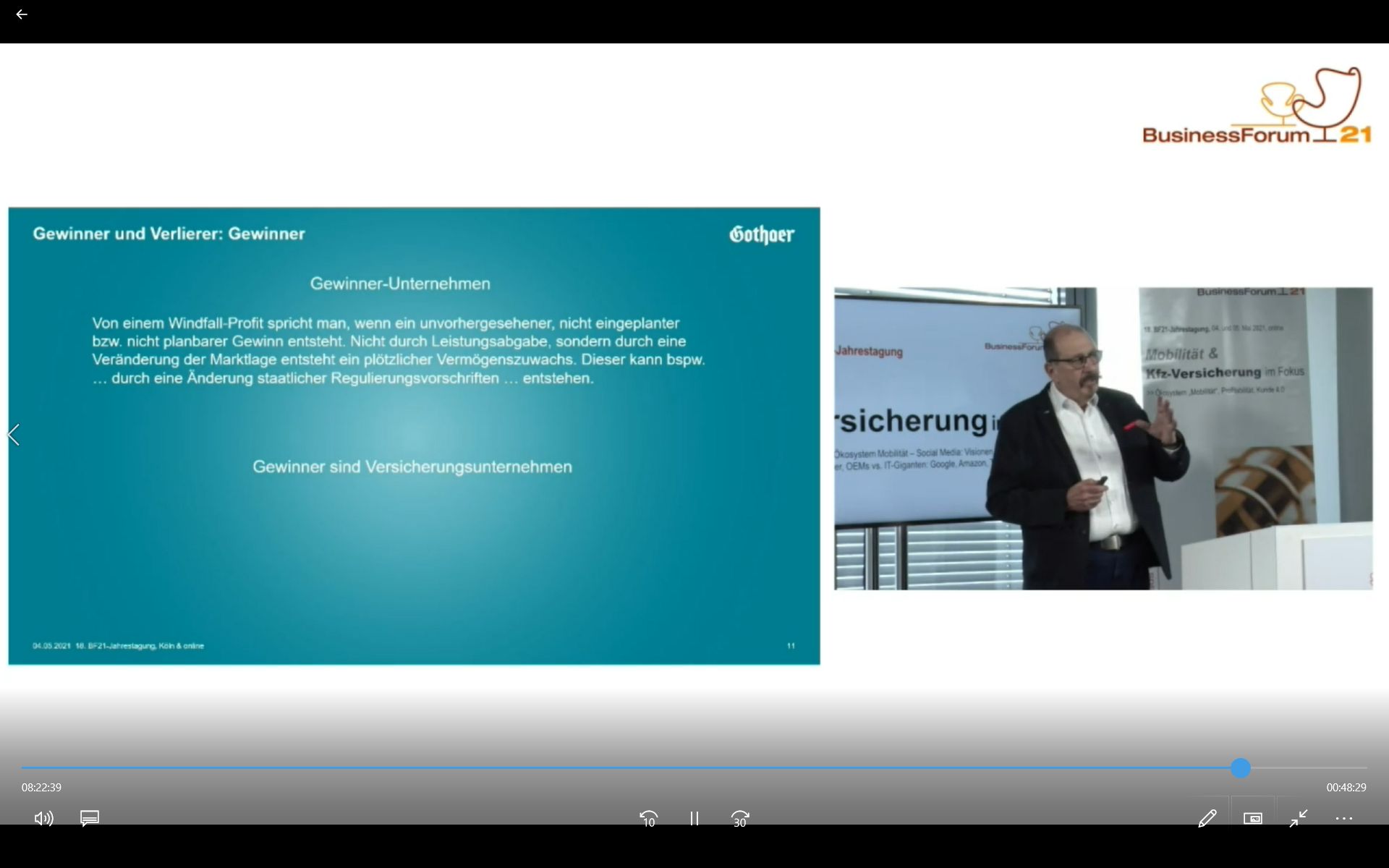Image resolution: width=1389 pixels, height=868 pixels.
Task: Click the elapsed time 08:22:39
Action: click(41, 787)
